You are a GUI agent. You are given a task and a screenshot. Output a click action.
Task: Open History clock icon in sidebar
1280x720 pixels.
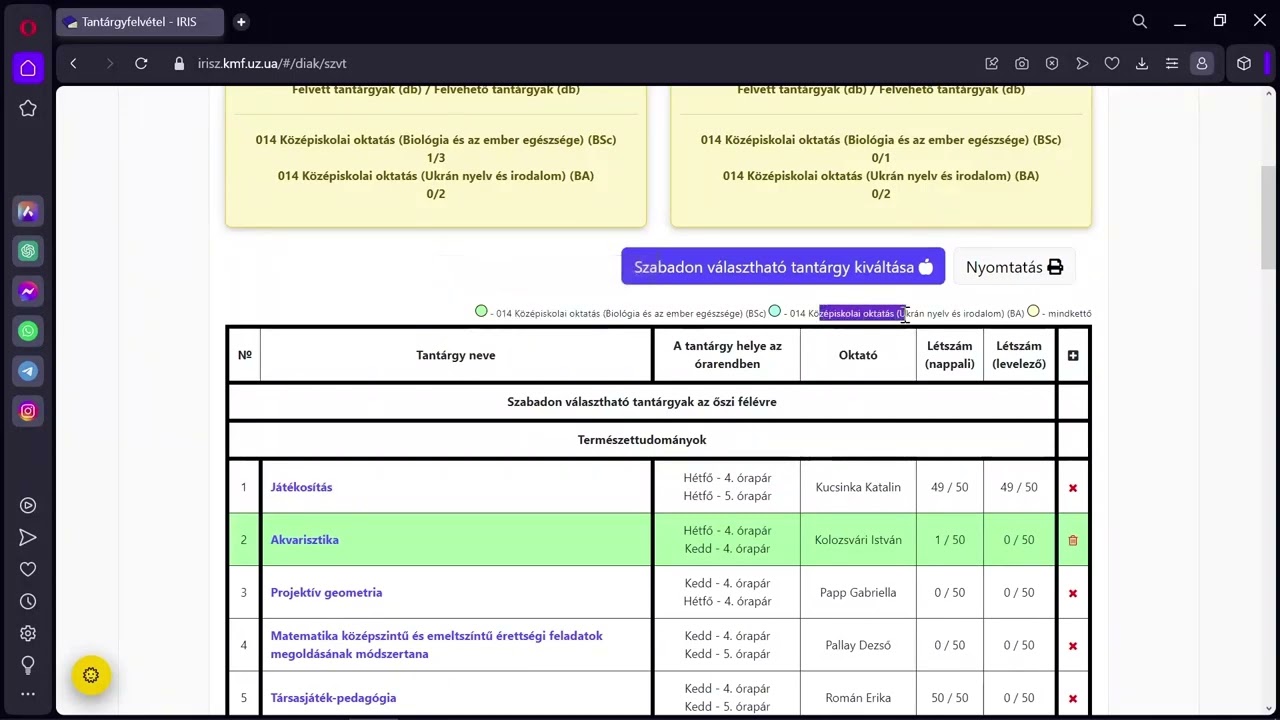28,602
